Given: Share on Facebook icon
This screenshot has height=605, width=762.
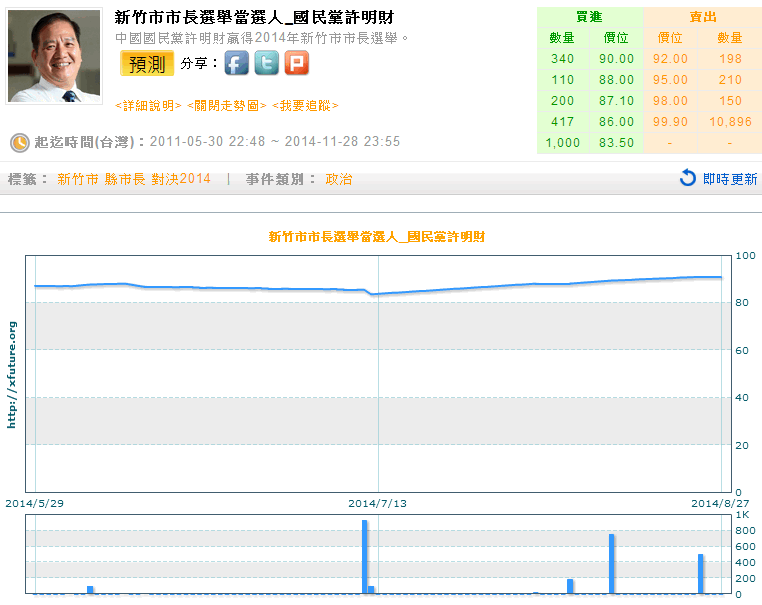Looking at the screenshot, I should point(237,63).
